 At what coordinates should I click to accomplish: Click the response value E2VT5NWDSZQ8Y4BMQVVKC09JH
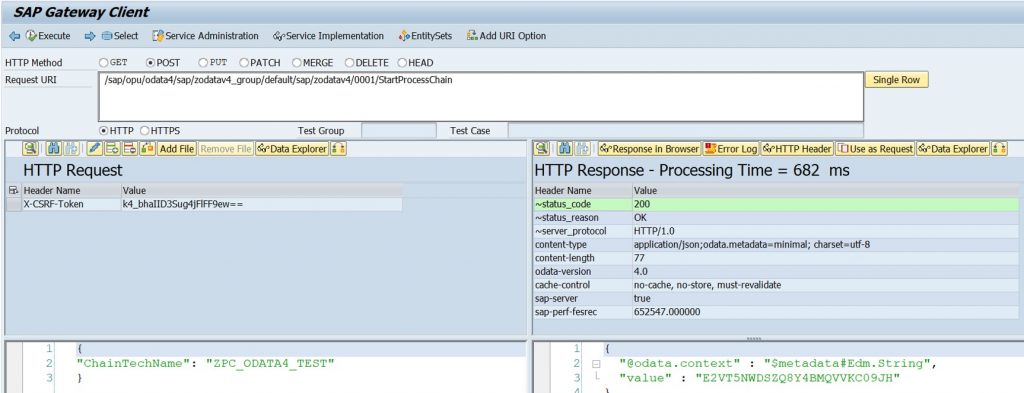798,378
